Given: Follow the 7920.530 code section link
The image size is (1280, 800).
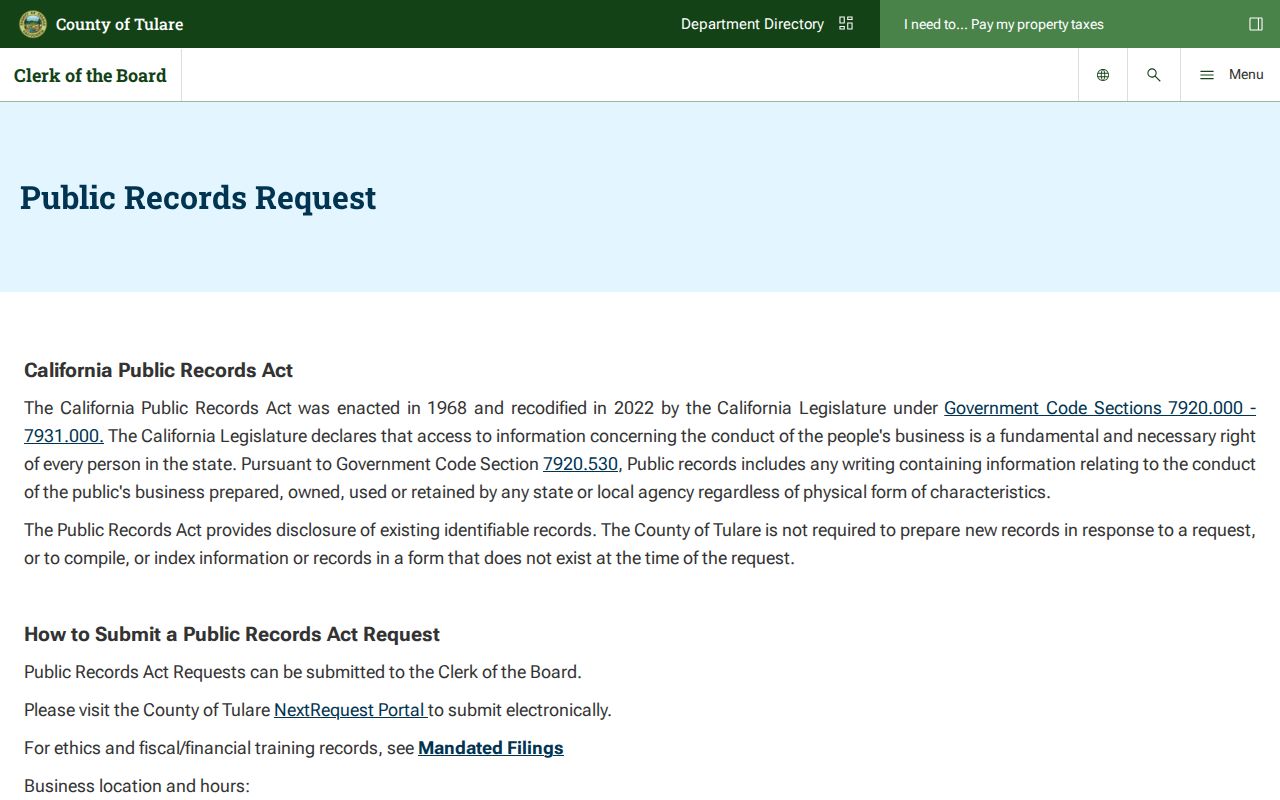Looking at the screenshot, I should click(x=580, y=464).
